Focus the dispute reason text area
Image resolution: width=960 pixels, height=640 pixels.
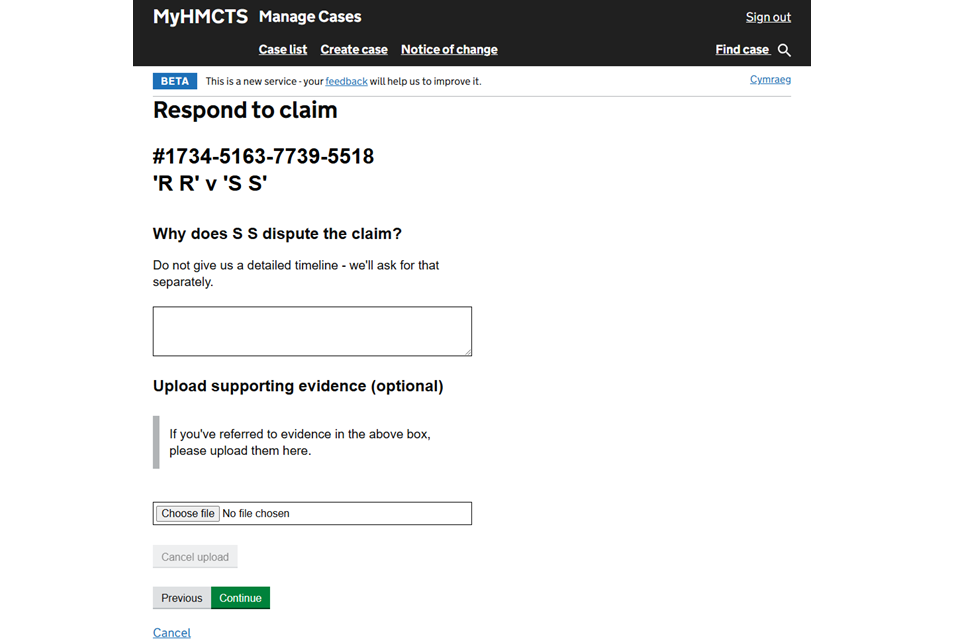point(311,331)
